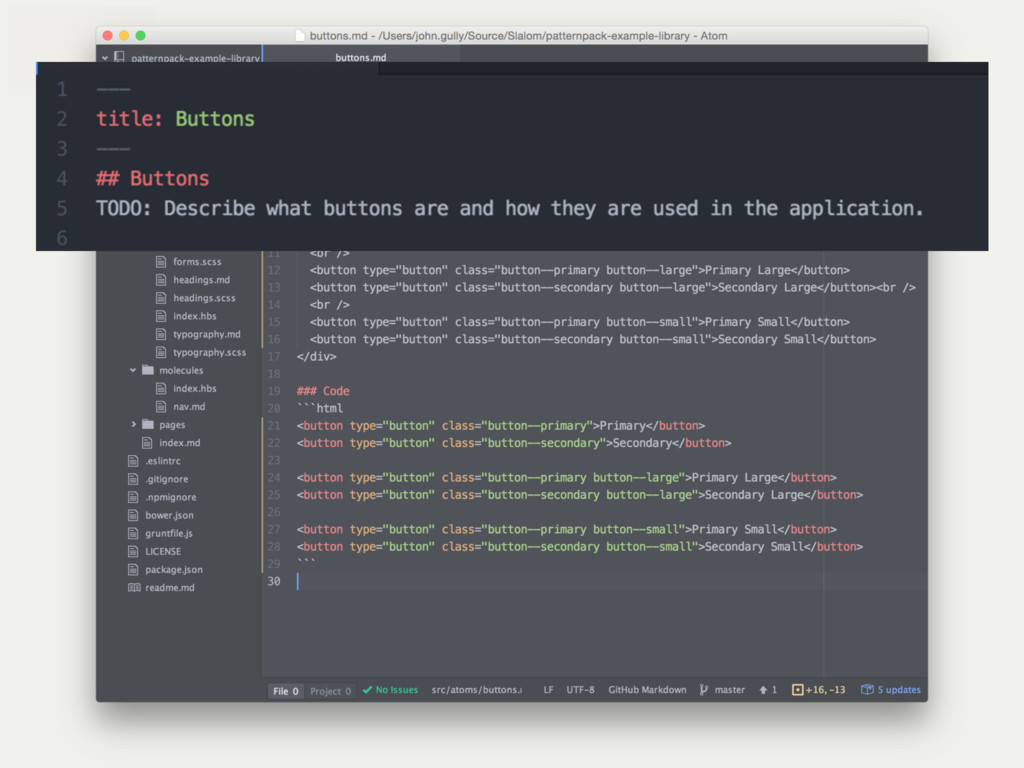
Task: Open the UTF-8 encoding selector
Action: [581, 690]
